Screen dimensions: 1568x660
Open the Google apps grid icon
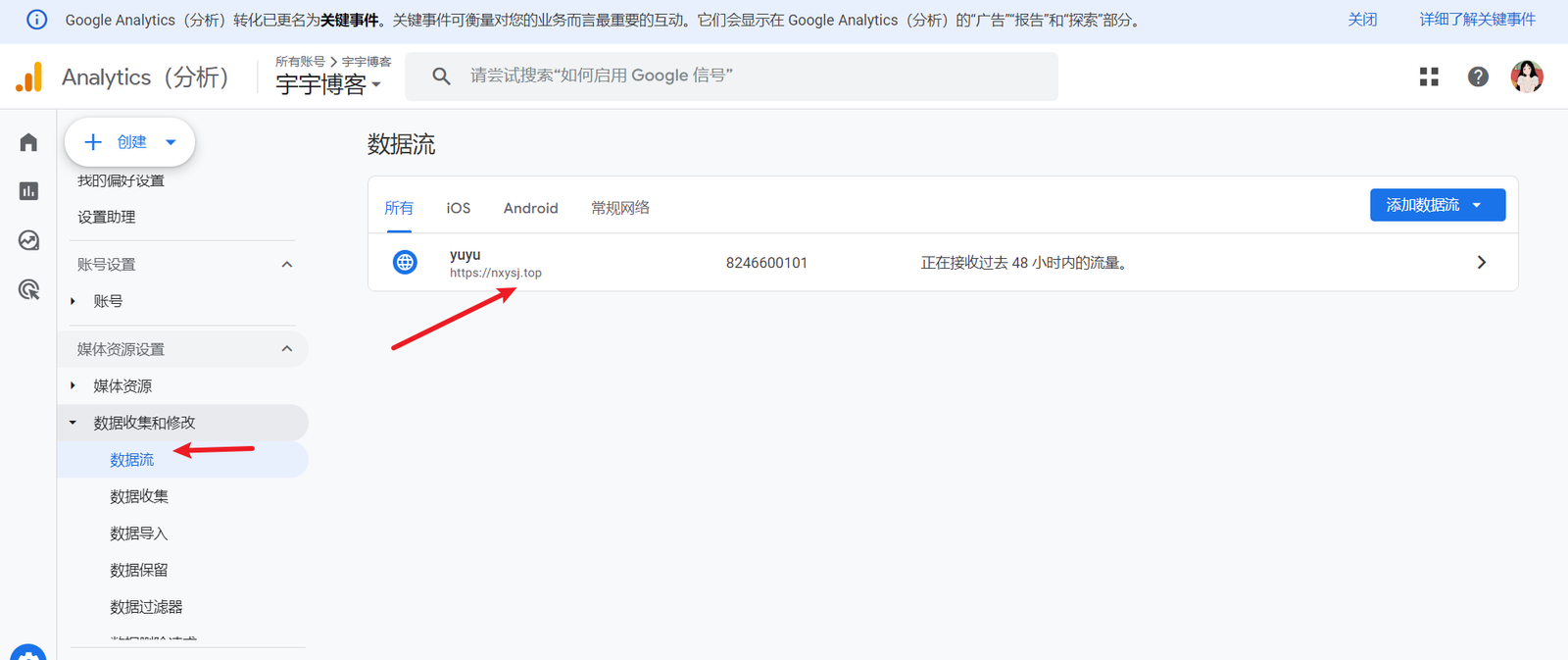click(x=1429, y=76)
